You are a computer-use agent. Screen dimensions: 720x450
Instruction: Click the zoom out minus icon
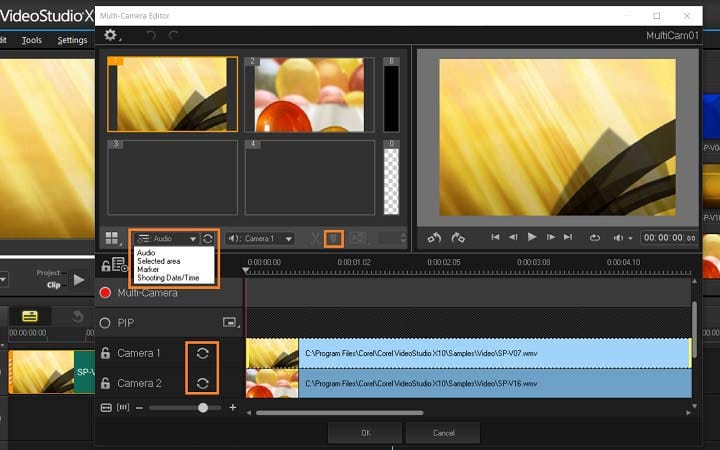coord(139,407)
